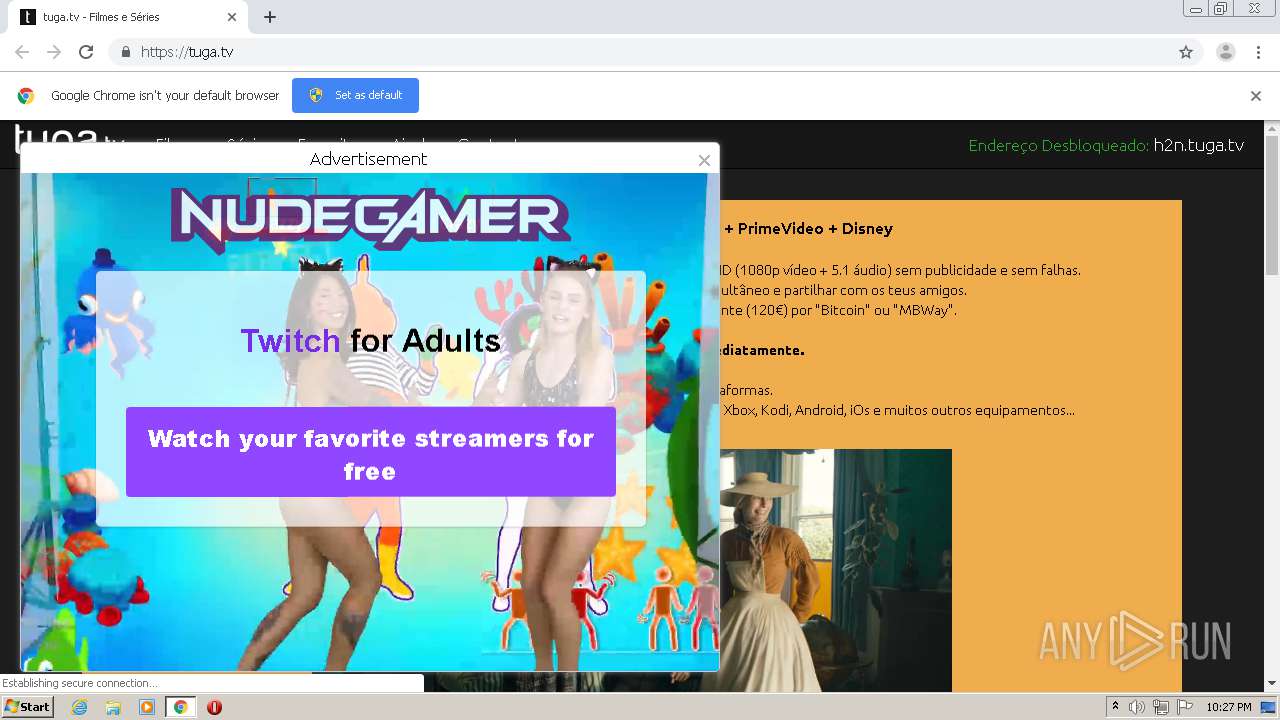1280x720 pixels.
Task: Open the Chrome three-dot menu
Action: pos(1259,52)
